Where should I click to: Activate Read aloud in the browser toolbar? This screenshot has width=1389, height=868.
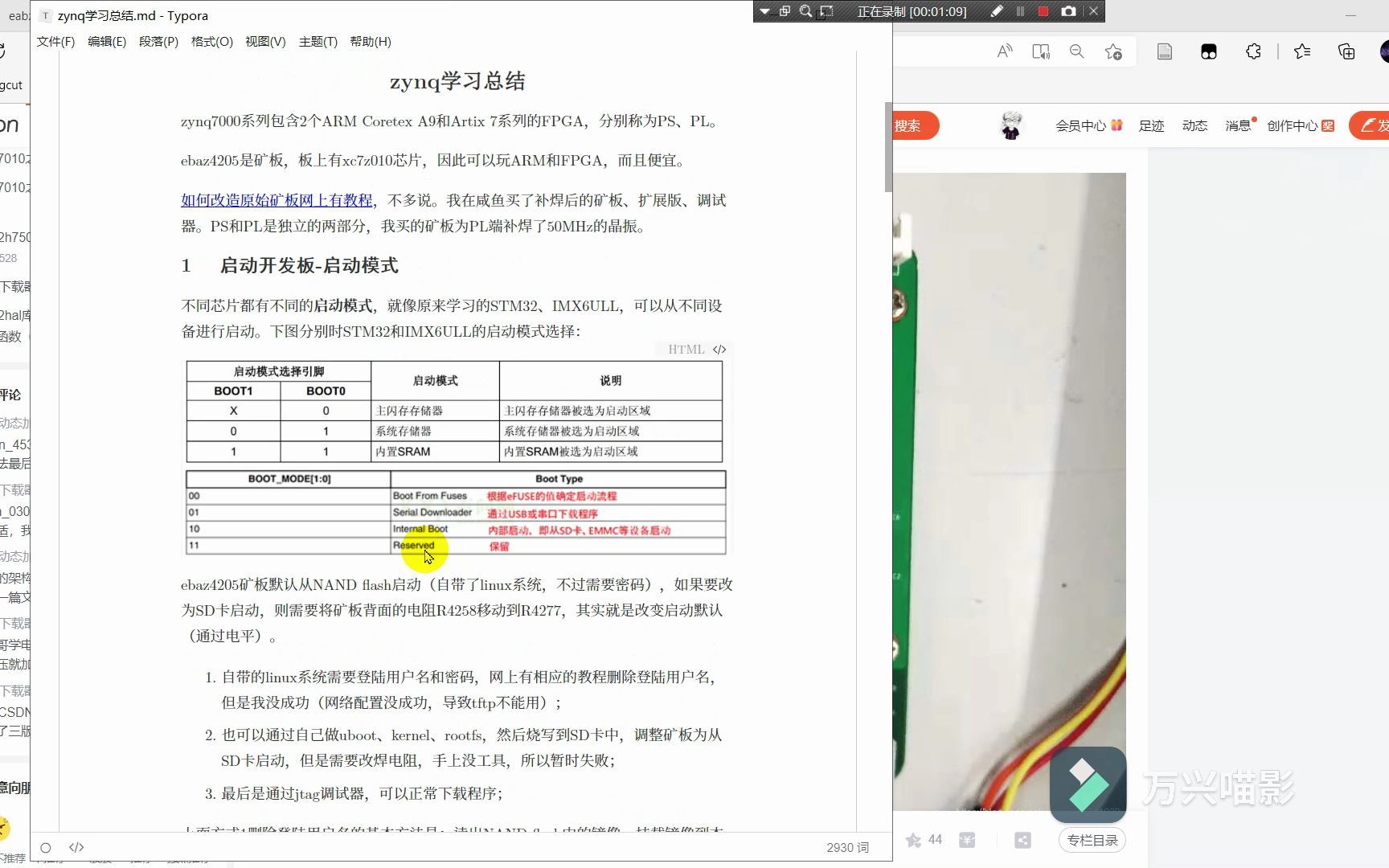tap(1004, 51)
